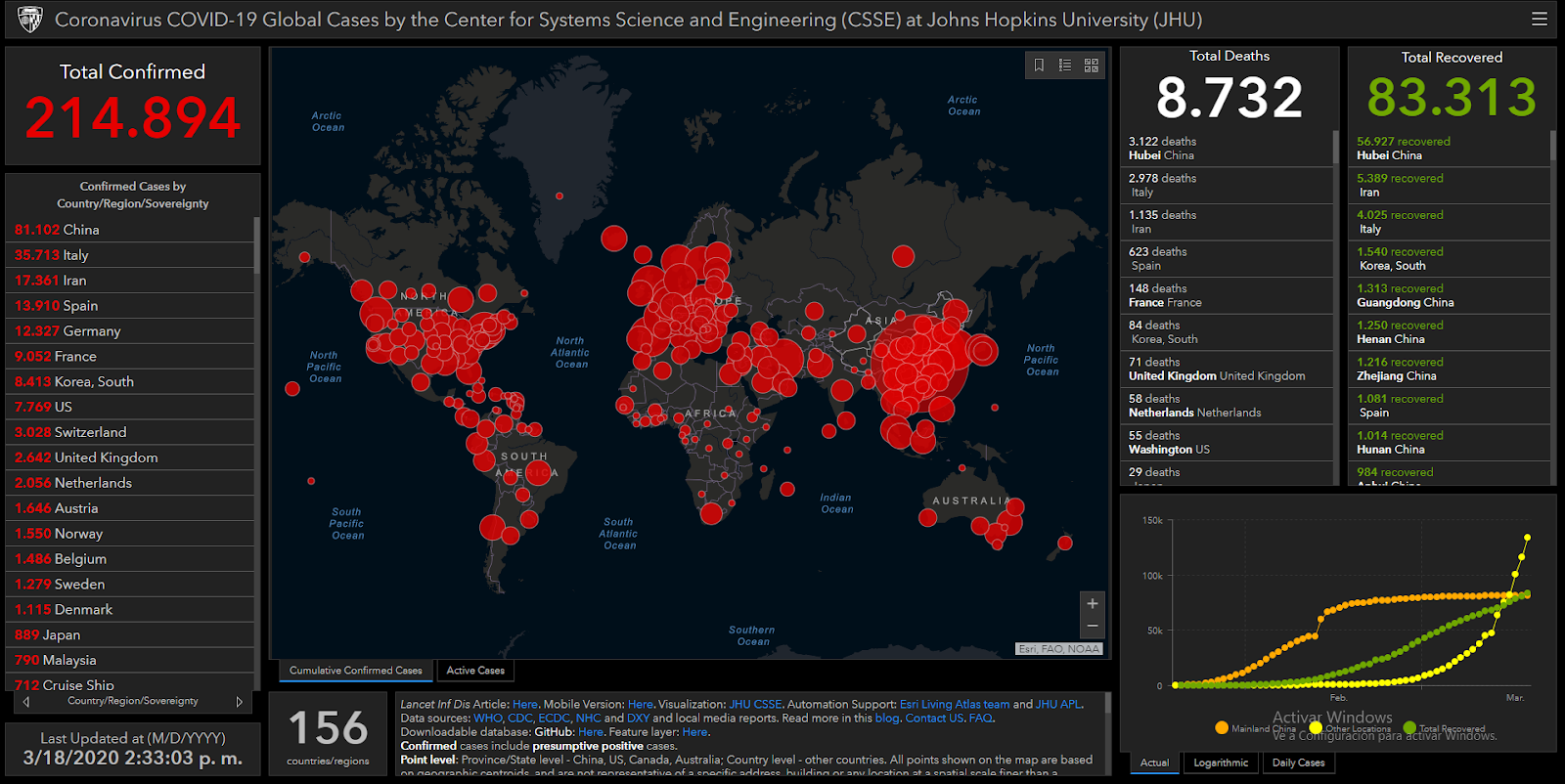
Task: Open the hamburger menu at top right
Action: pos(1540,19)
